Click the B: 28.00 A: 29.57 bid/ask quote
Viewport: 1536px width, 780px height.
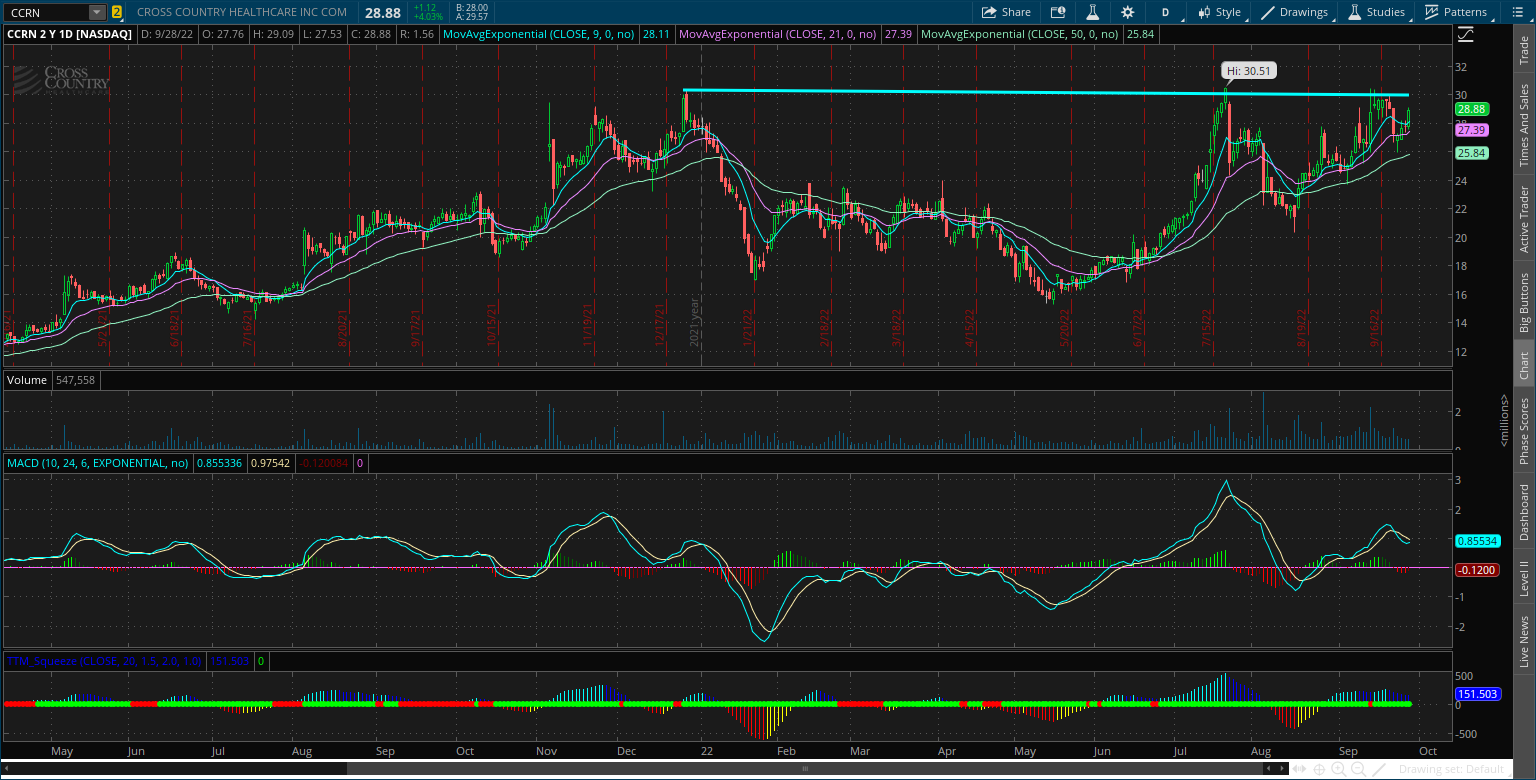471,12
